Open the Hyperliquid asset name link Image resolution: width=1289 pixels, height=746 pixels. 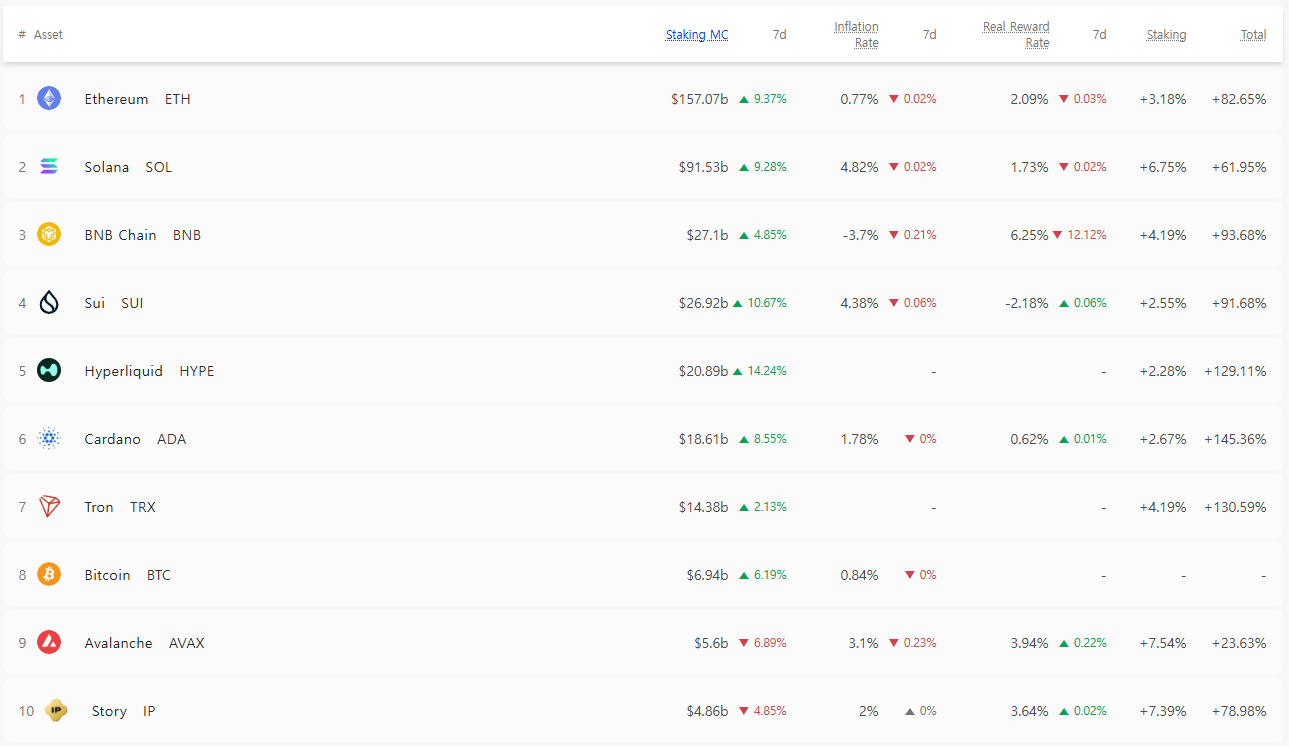point(123,371)
